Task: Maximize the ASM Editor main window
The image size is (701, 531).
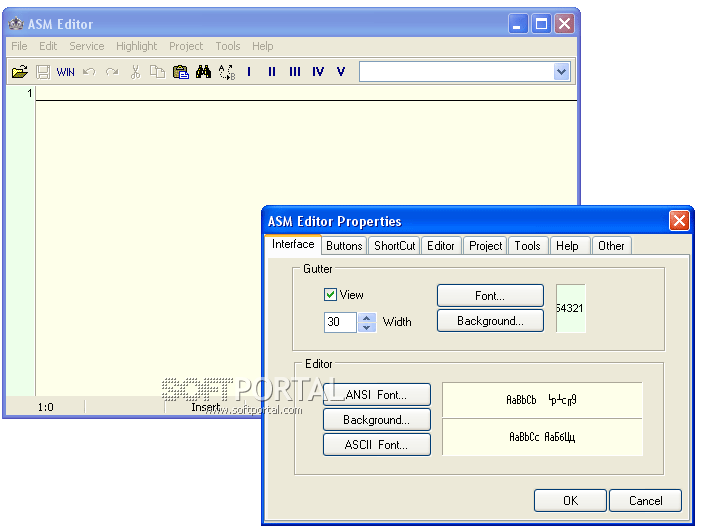Action: pyautogui.click(x=541, y=23)
